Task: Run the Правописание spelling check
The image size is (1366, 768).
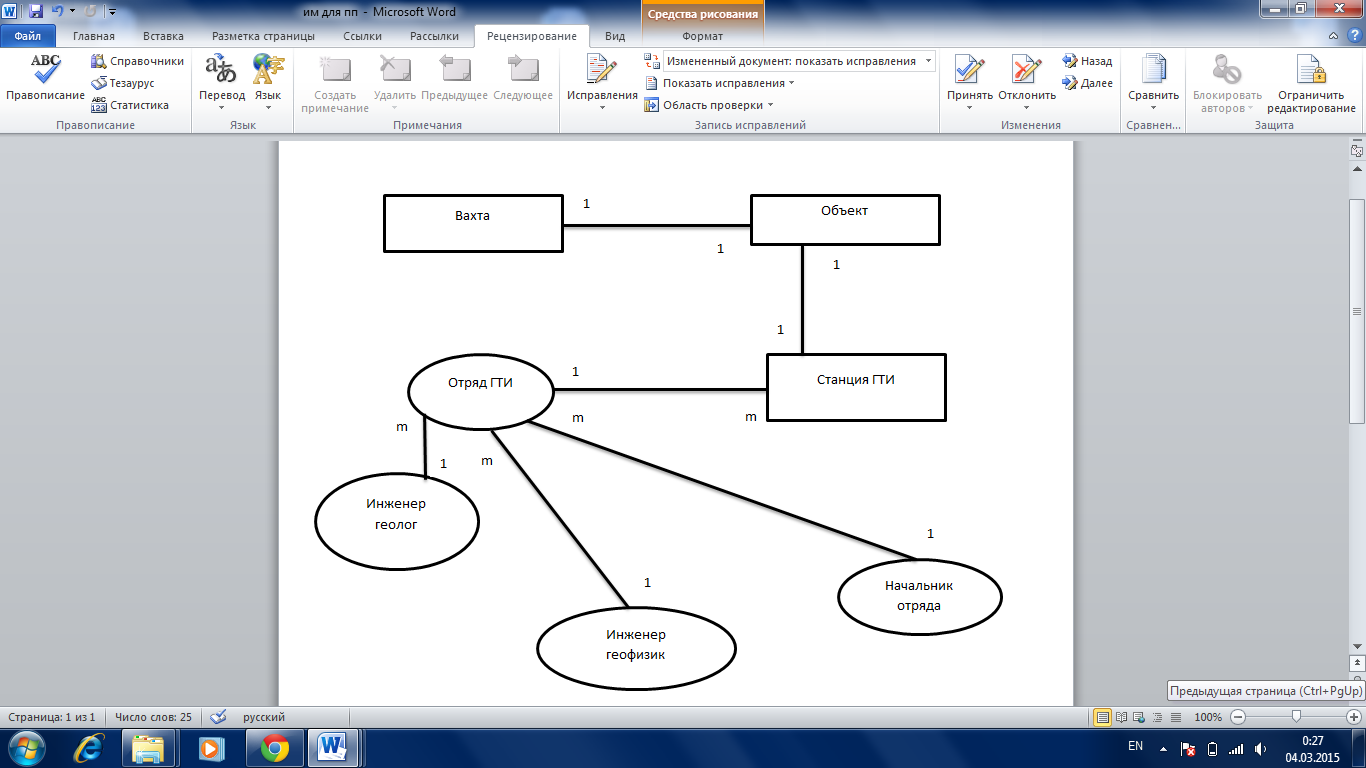Action: pos(45,78)
